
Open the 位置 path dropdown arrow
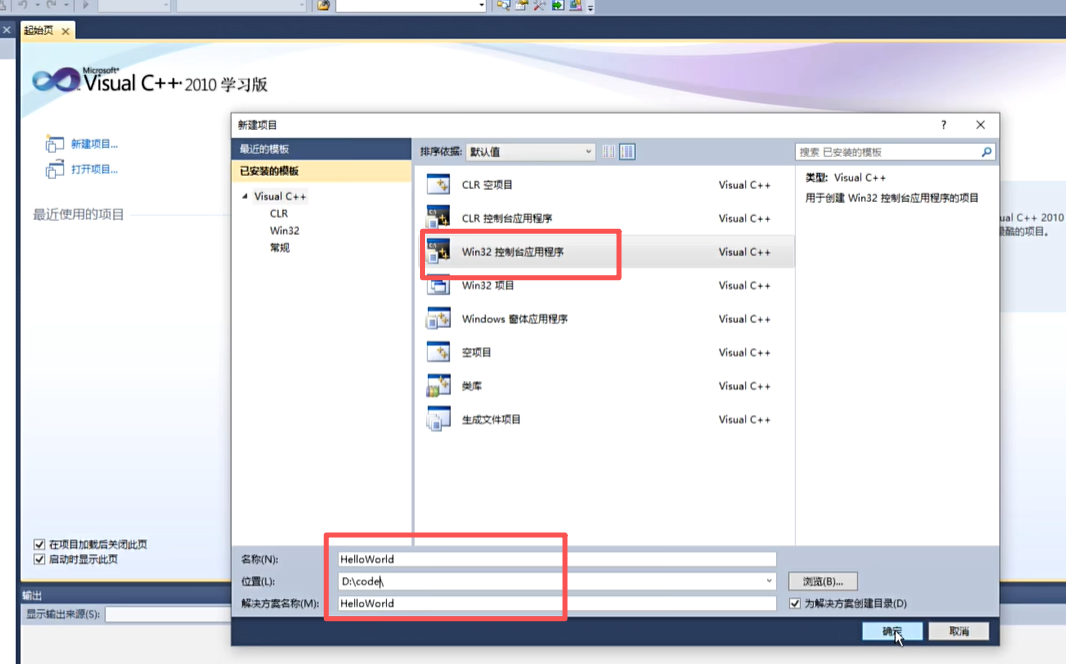pyautogui.click(x=769, y=582)
